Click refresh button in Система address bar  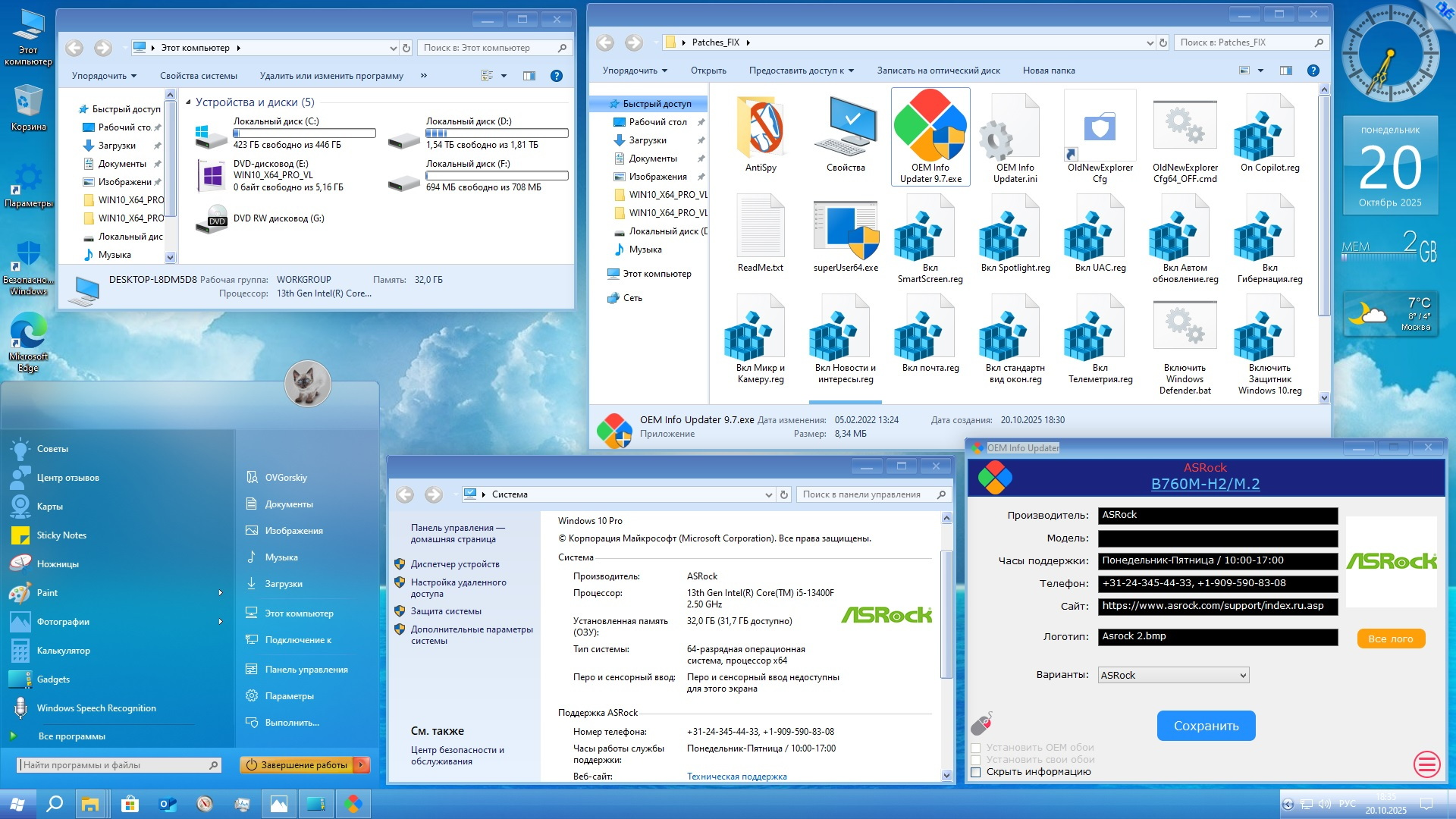point(784,494)
